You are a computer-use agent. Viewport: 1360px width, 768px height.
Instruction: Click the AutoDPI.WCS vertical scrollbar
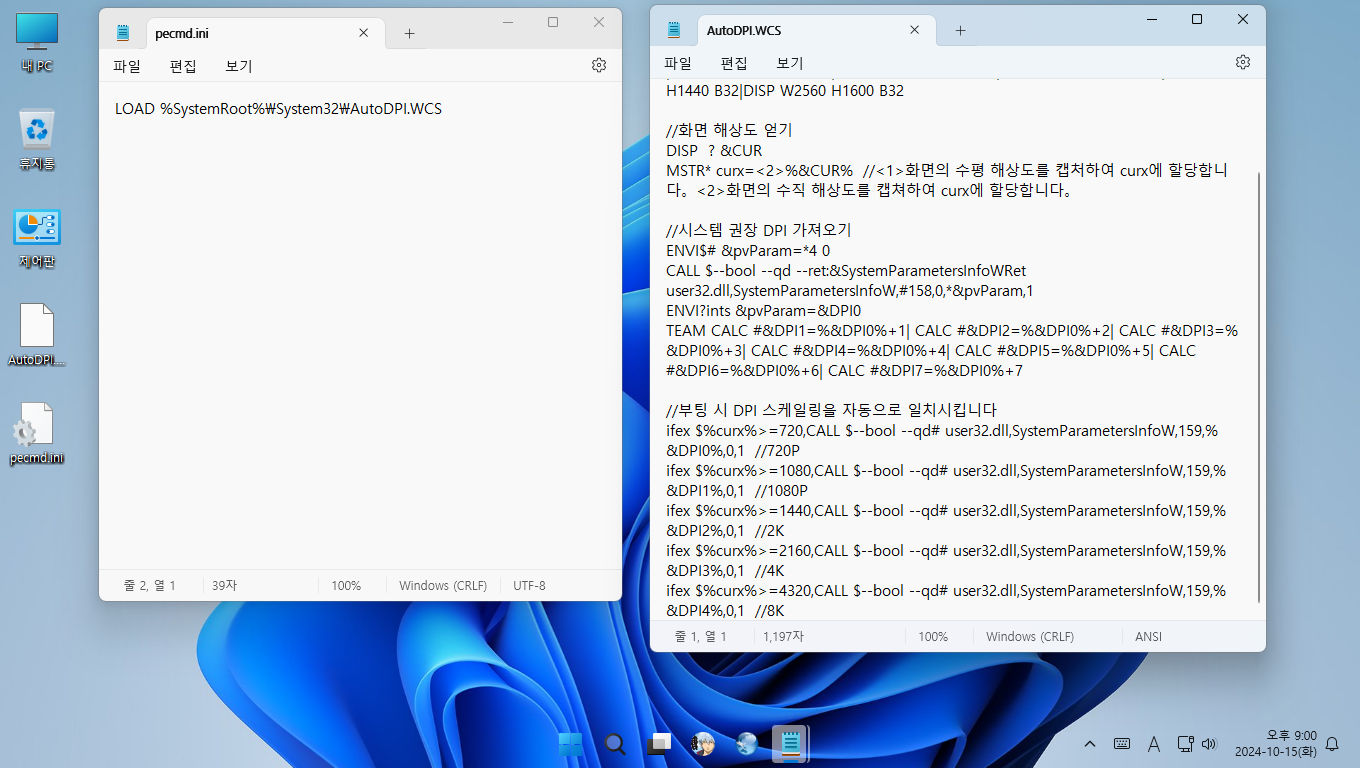click(1259, 388)
